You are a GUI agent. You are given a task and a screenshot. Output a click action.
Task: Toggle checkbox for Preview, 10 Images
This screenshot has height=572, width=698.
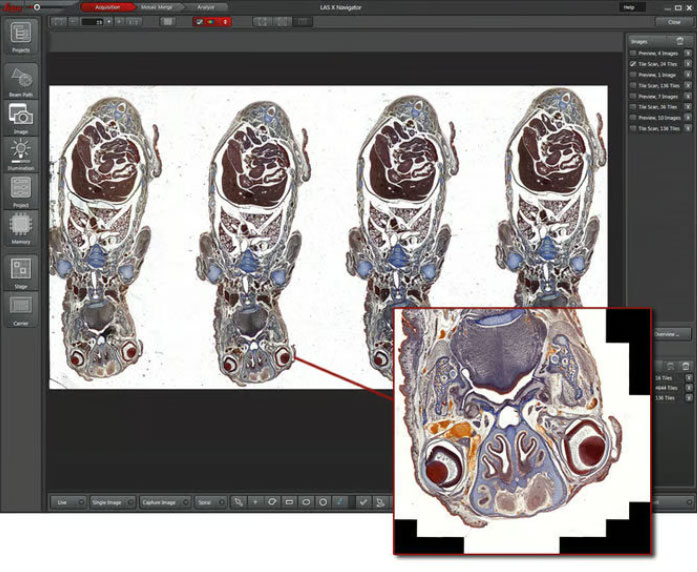(633, 118)
